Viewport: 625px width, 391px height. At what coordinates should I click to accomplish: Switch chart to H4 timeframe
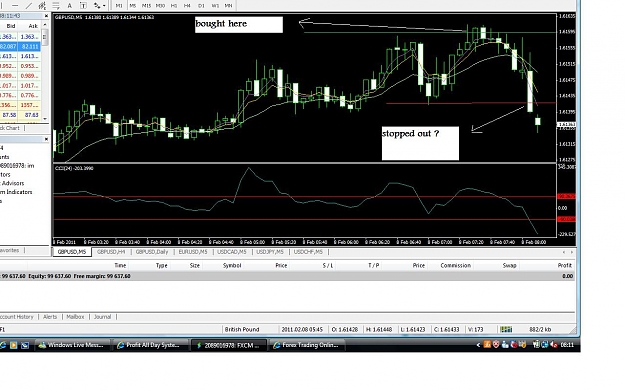187,6
